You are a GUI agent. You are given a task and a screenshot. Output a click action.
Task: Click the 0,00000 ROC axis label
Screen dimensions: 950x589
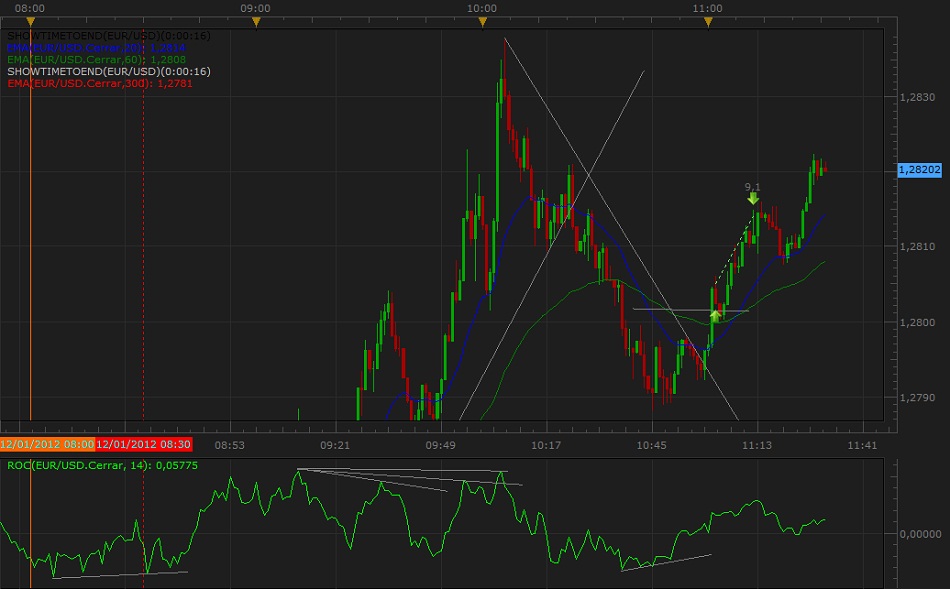[920, 534]
